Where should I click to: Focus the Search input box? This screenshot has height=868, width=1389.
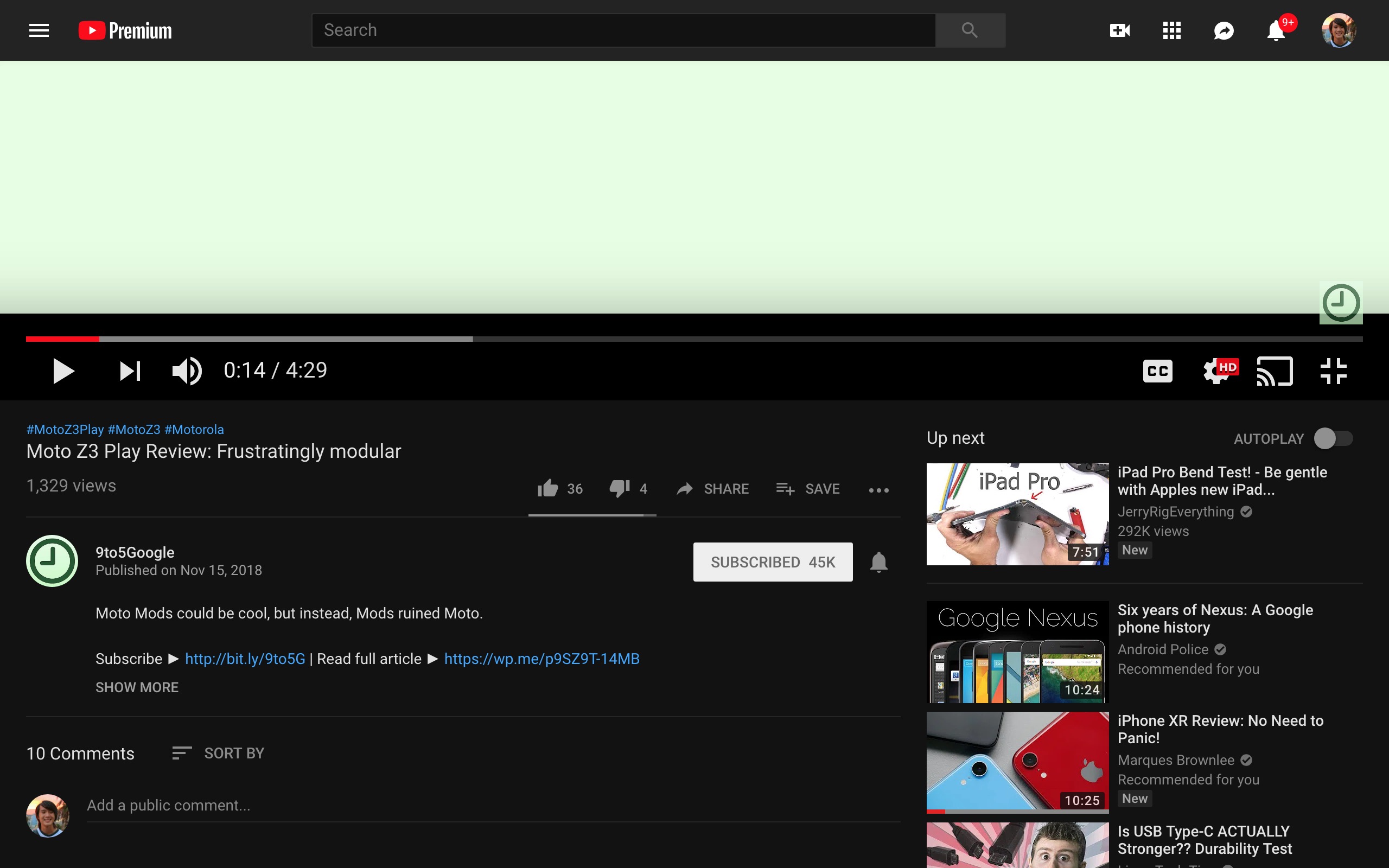pyautogui.click(x=623, y=30)
